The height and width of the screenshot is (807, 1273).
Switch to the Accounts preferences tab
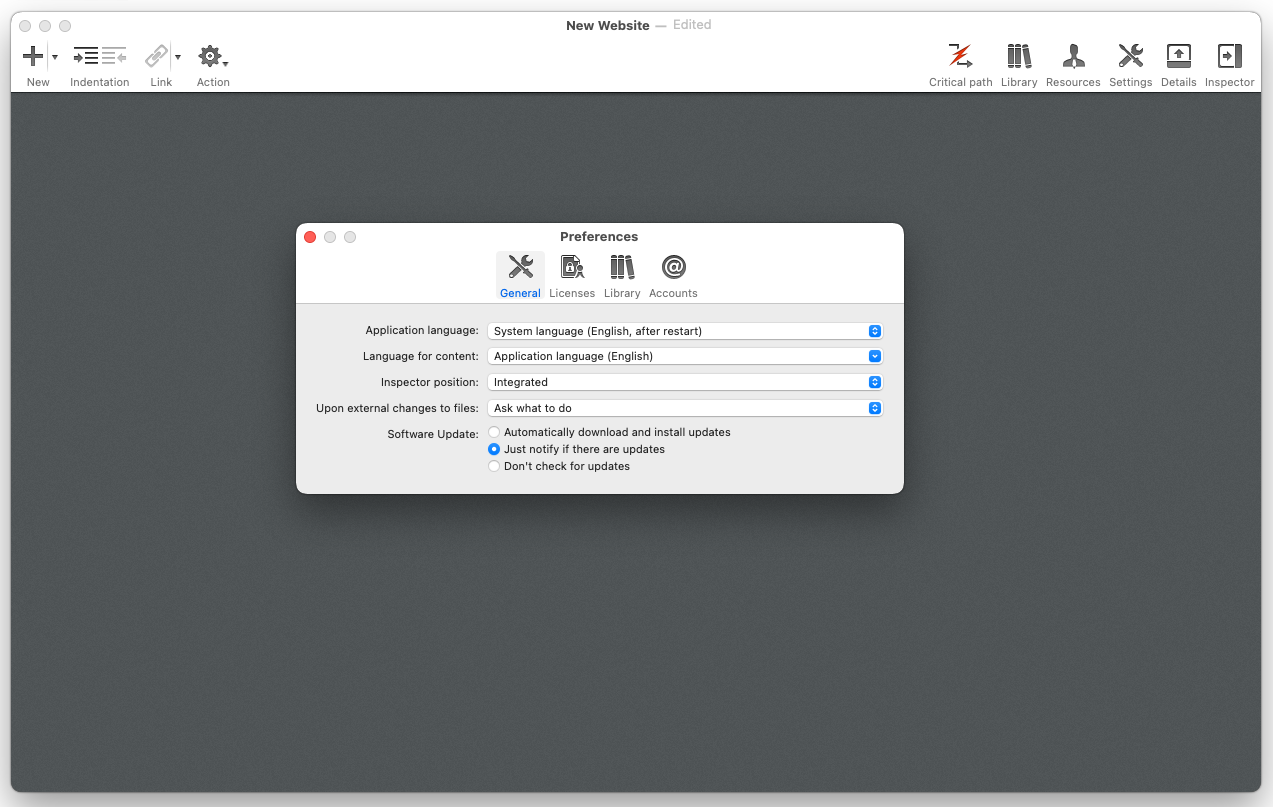[x=673, y=275]
